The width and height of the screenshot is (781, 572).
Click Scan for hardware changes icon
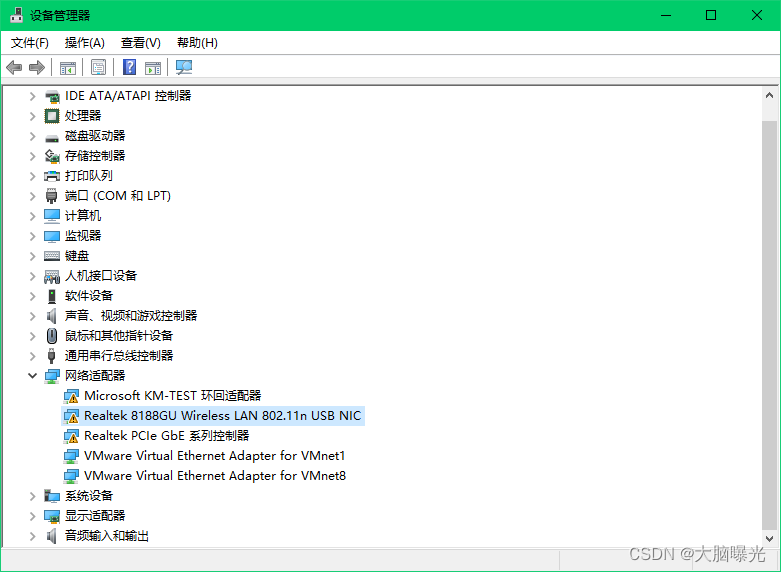point(184,67)
